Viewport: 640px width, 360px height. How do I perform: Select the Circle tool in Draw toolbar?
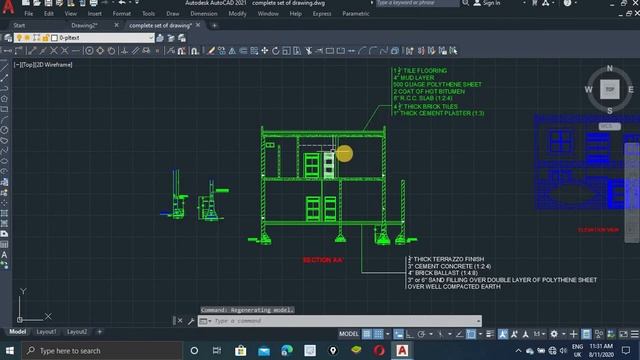[x=4, y=130]
